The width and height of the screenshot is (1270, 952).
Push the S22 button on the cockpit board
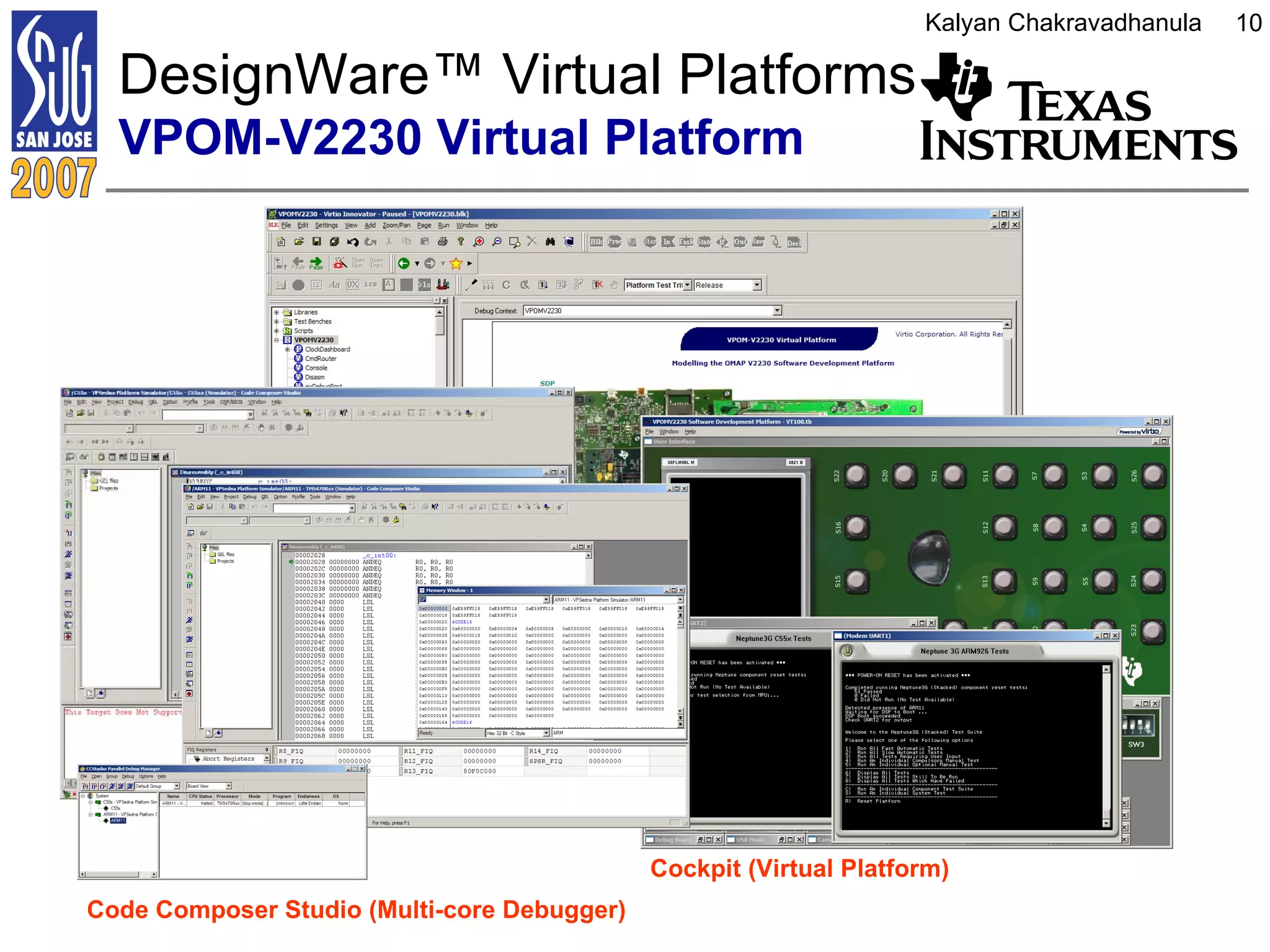856,475
